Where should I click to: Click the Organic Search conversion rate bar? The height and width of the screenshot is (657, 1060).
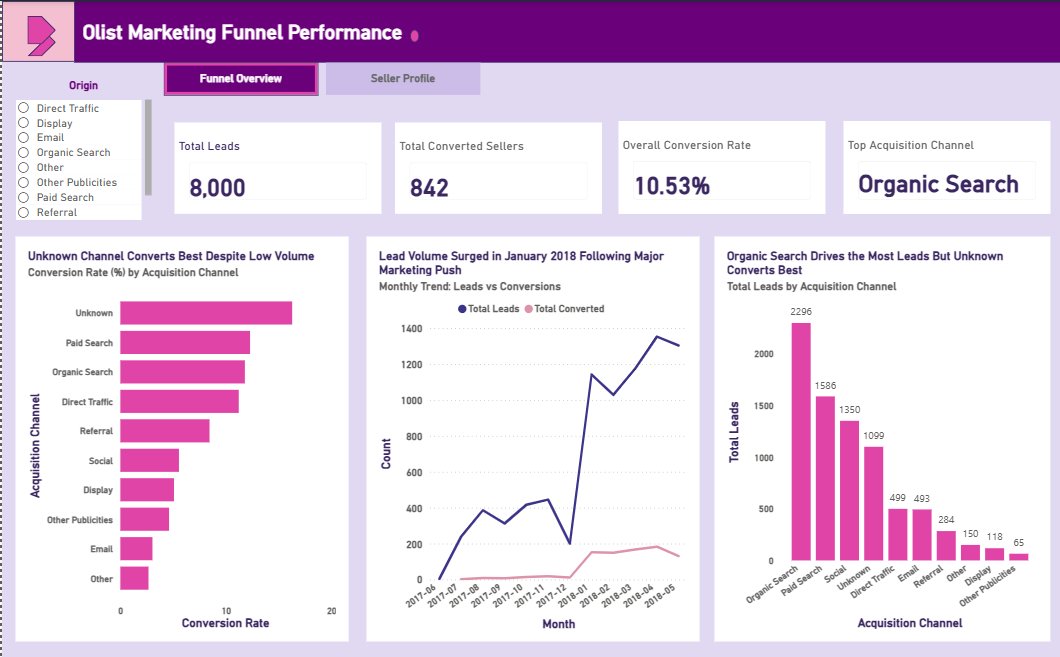point(183,372)
